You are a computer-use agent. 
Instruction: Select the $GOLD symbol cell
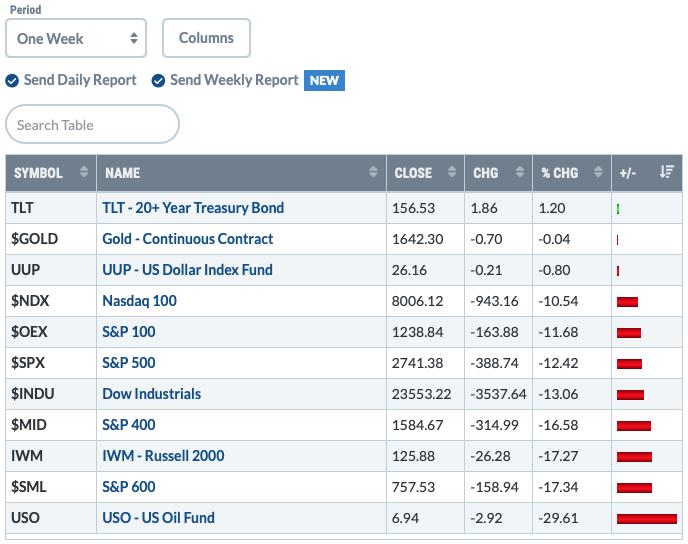[51, 239]
